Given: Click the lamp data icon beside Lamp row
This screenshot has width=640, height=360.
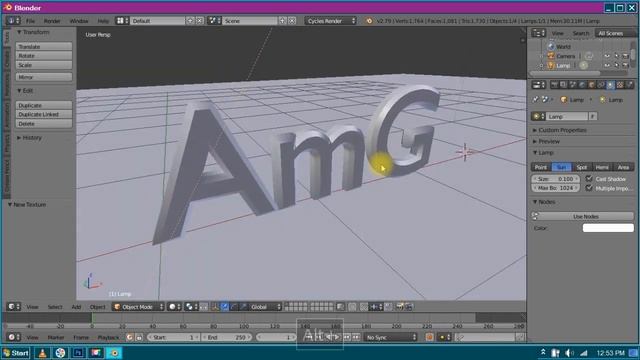Looking at the screenshot, I should click(584, 65).
